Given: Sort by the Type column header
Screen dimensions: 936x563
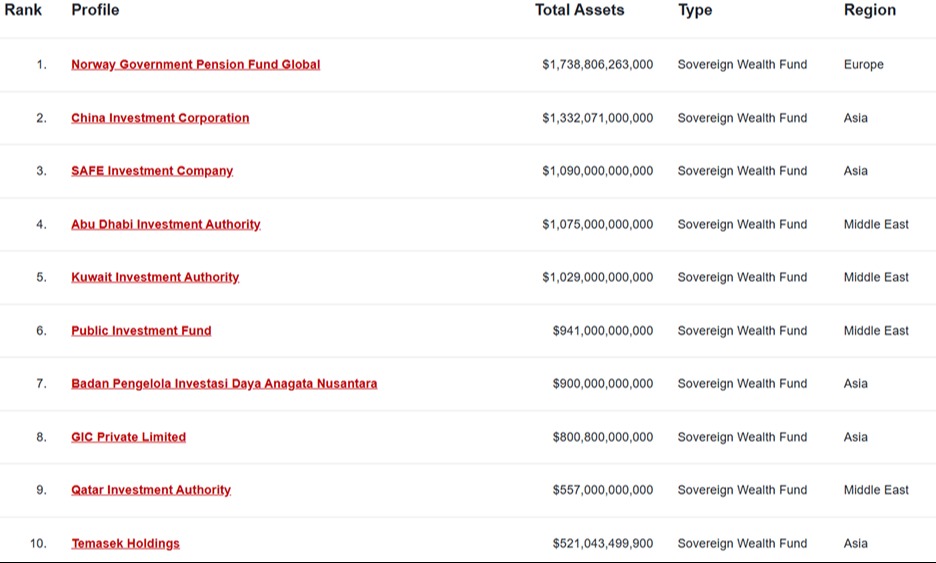Looking at the screenshot, I should 695,11.
